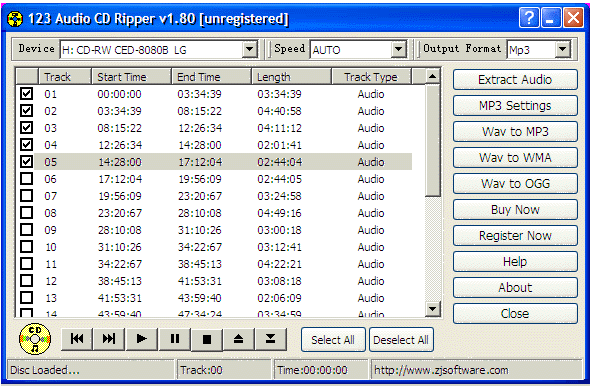Screen dimensions: 590x388
Task: Stop playback with the stop button
Action: click(207, 339)
